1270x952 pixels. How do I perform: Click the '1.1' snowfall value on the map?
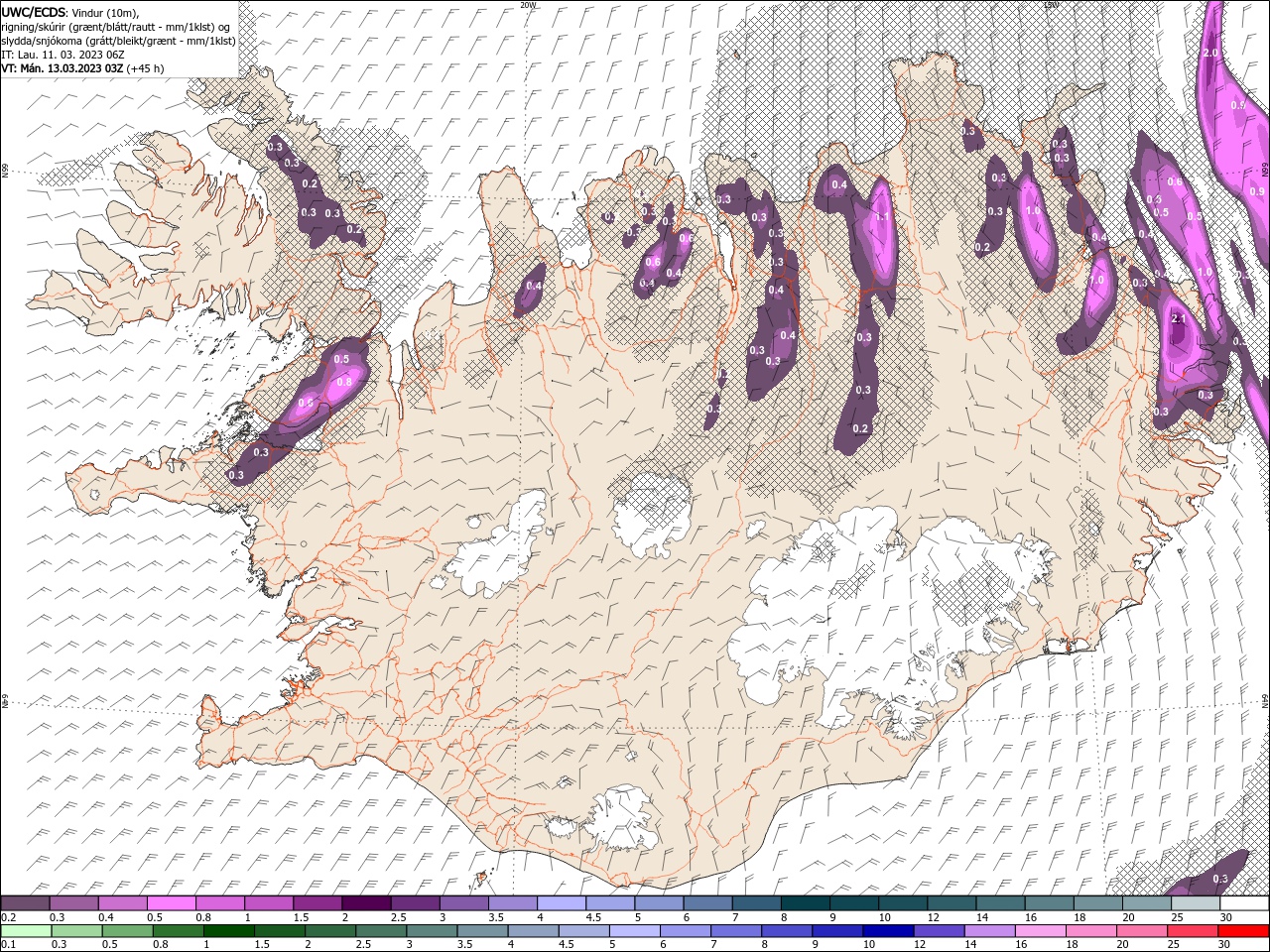[881, 216]
